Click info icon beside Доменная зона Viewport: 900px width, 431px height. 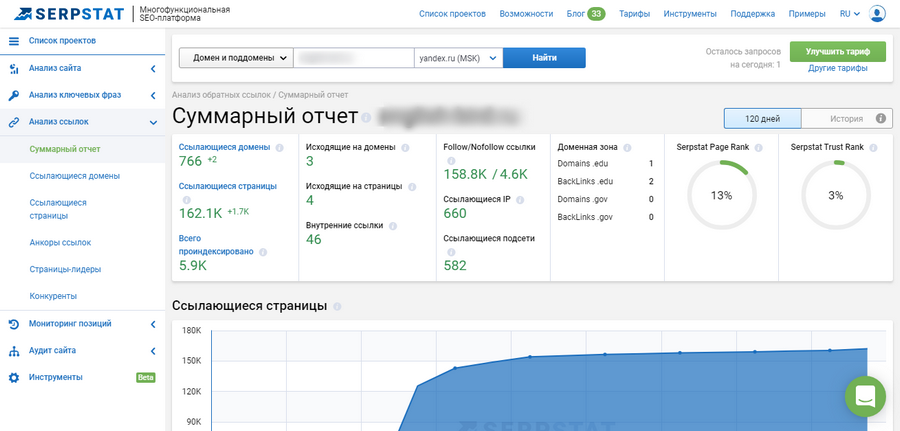pyautogui.click(x=627, y=147)
